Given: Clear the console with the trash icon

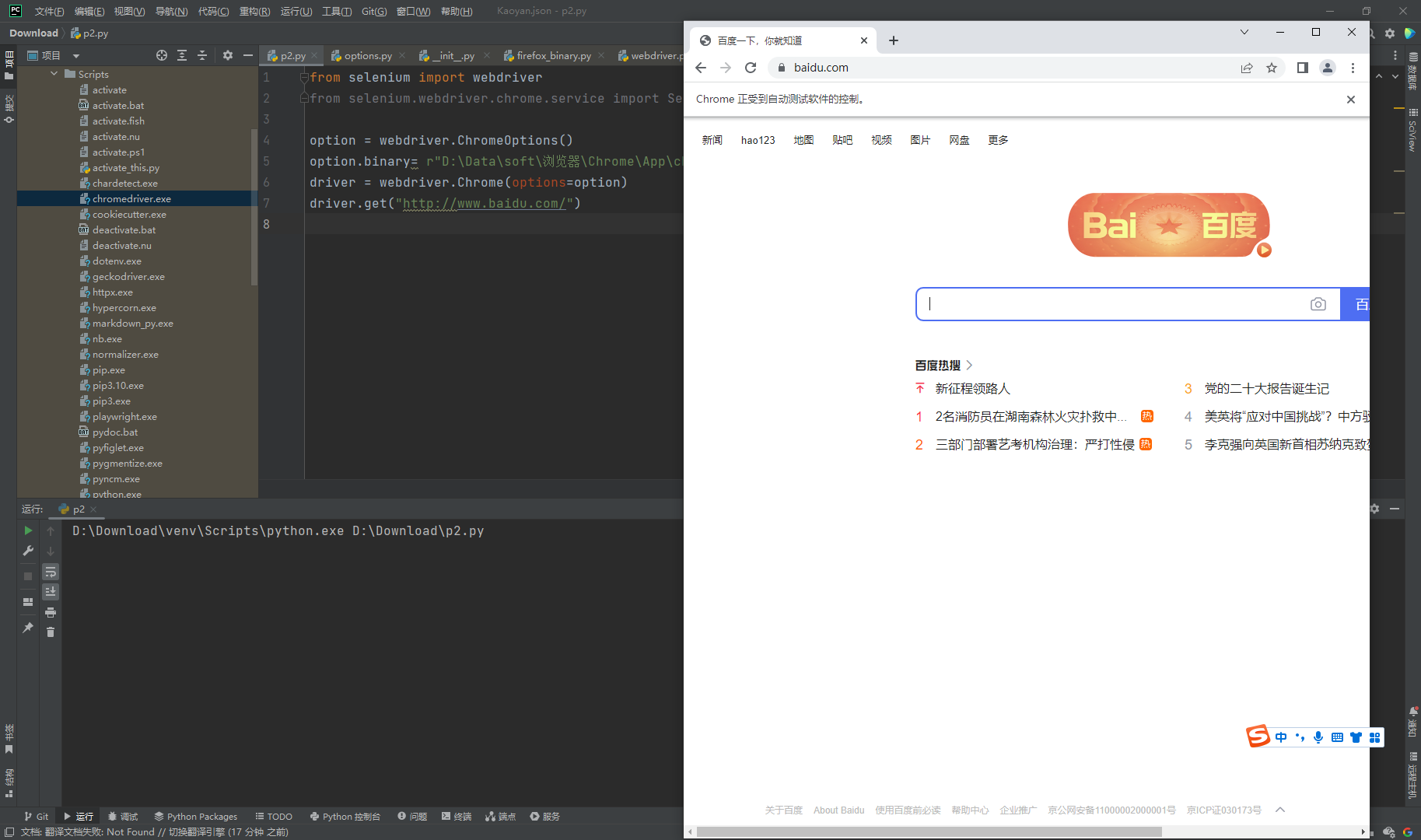Looking at the screenshot, I should coord(51,632).
